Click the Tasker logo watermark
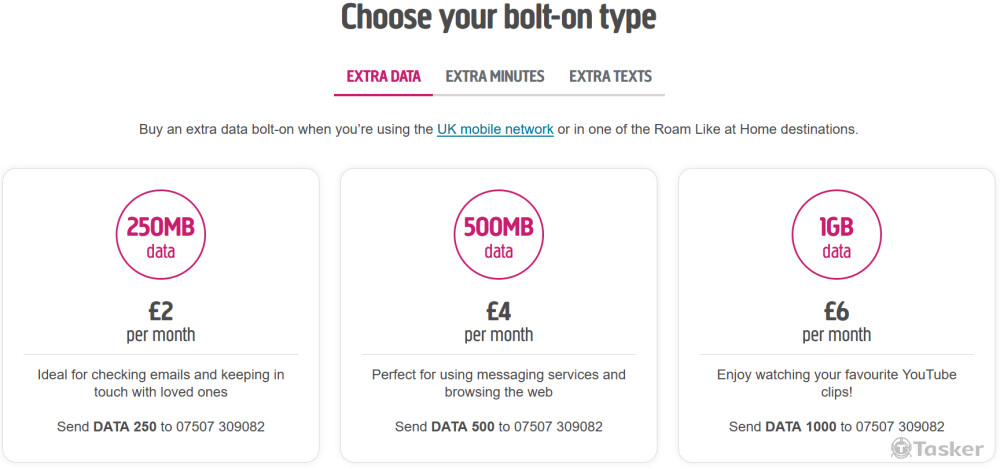Image resolution: width=1000 pixels, height=469 pixels. pos(936,449)
